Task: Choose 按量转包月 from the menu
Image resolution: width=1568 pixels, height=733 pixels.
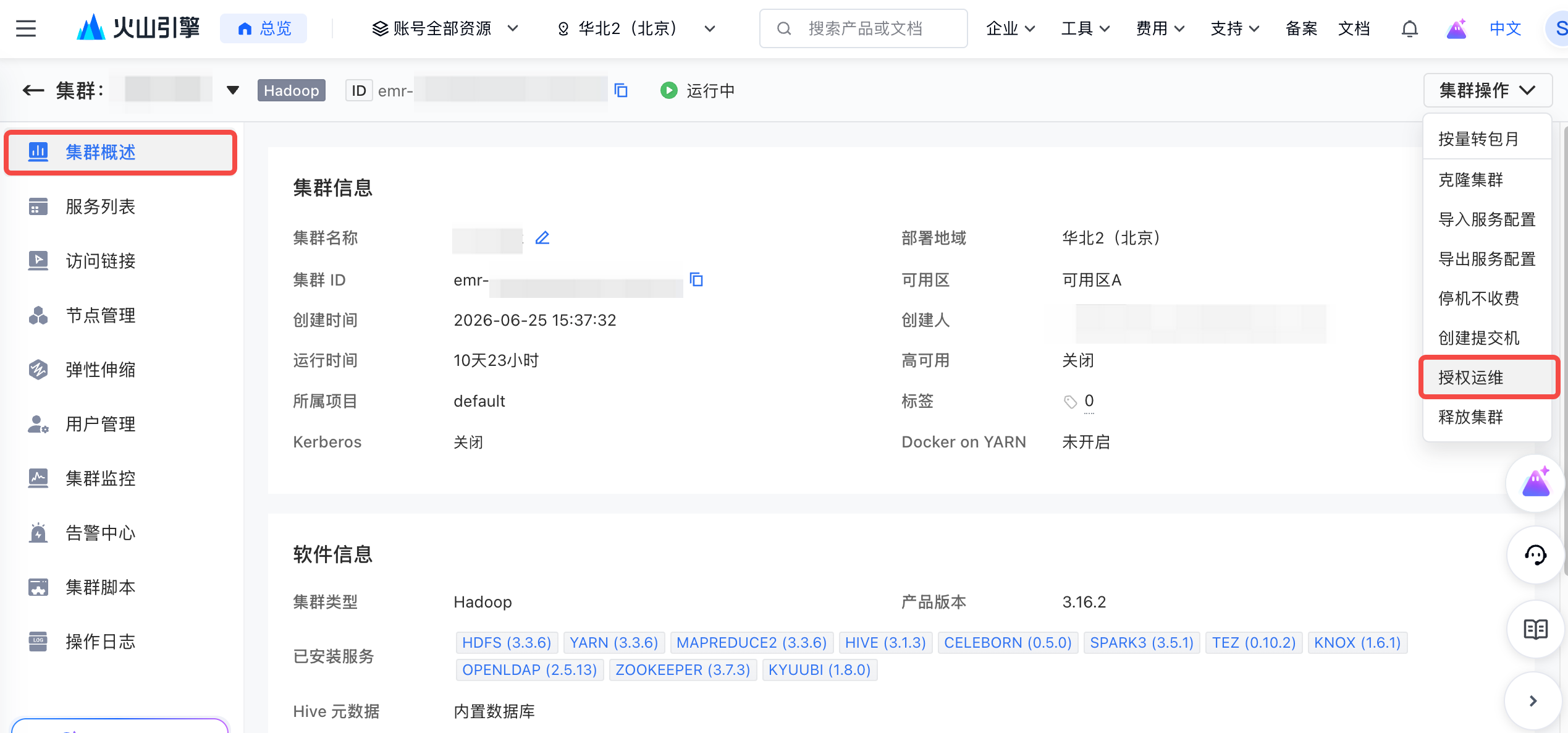Action: coord(1488,139)
